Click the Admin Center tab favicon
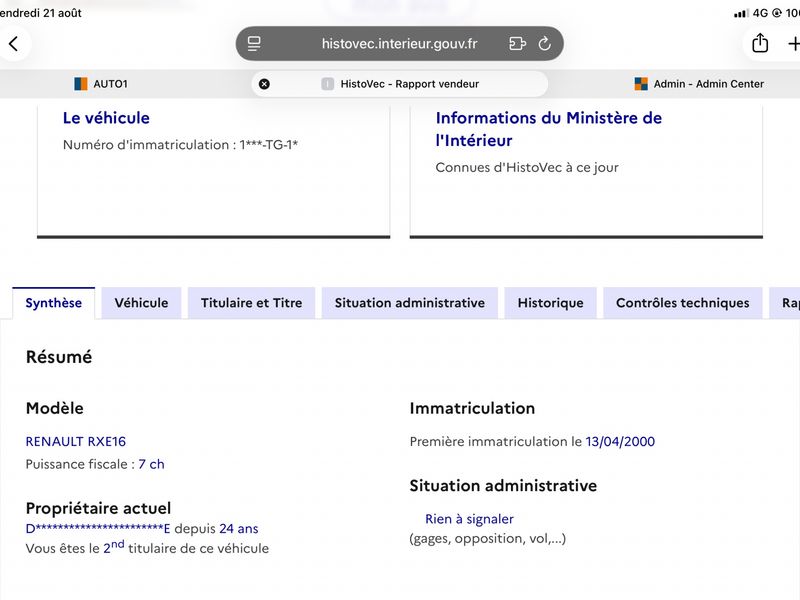 click(x=641, y=84)
